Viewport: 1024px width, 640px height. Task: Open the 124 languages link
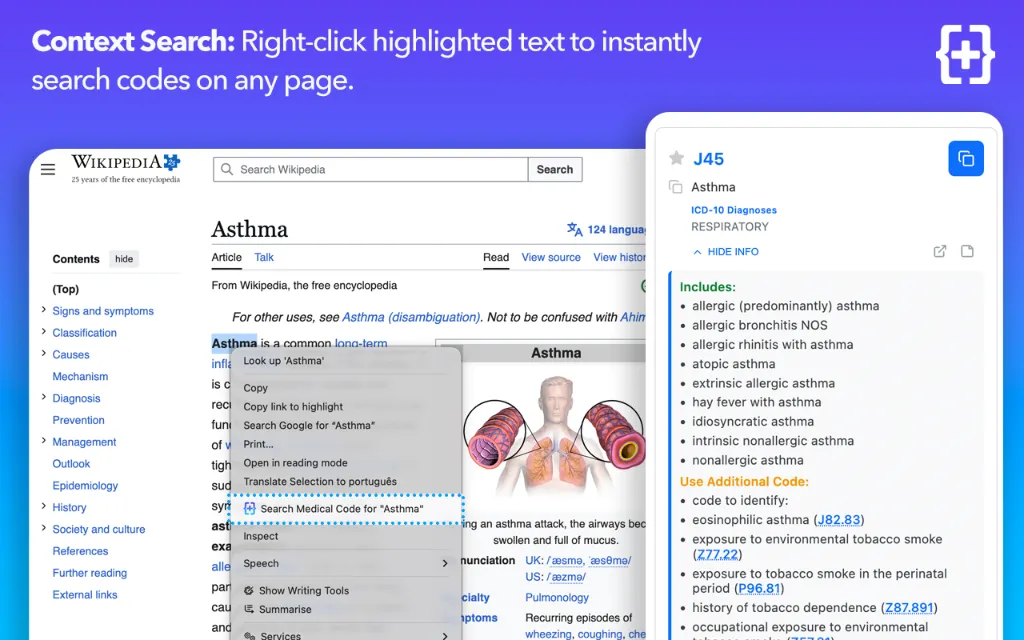coord(616,229)
